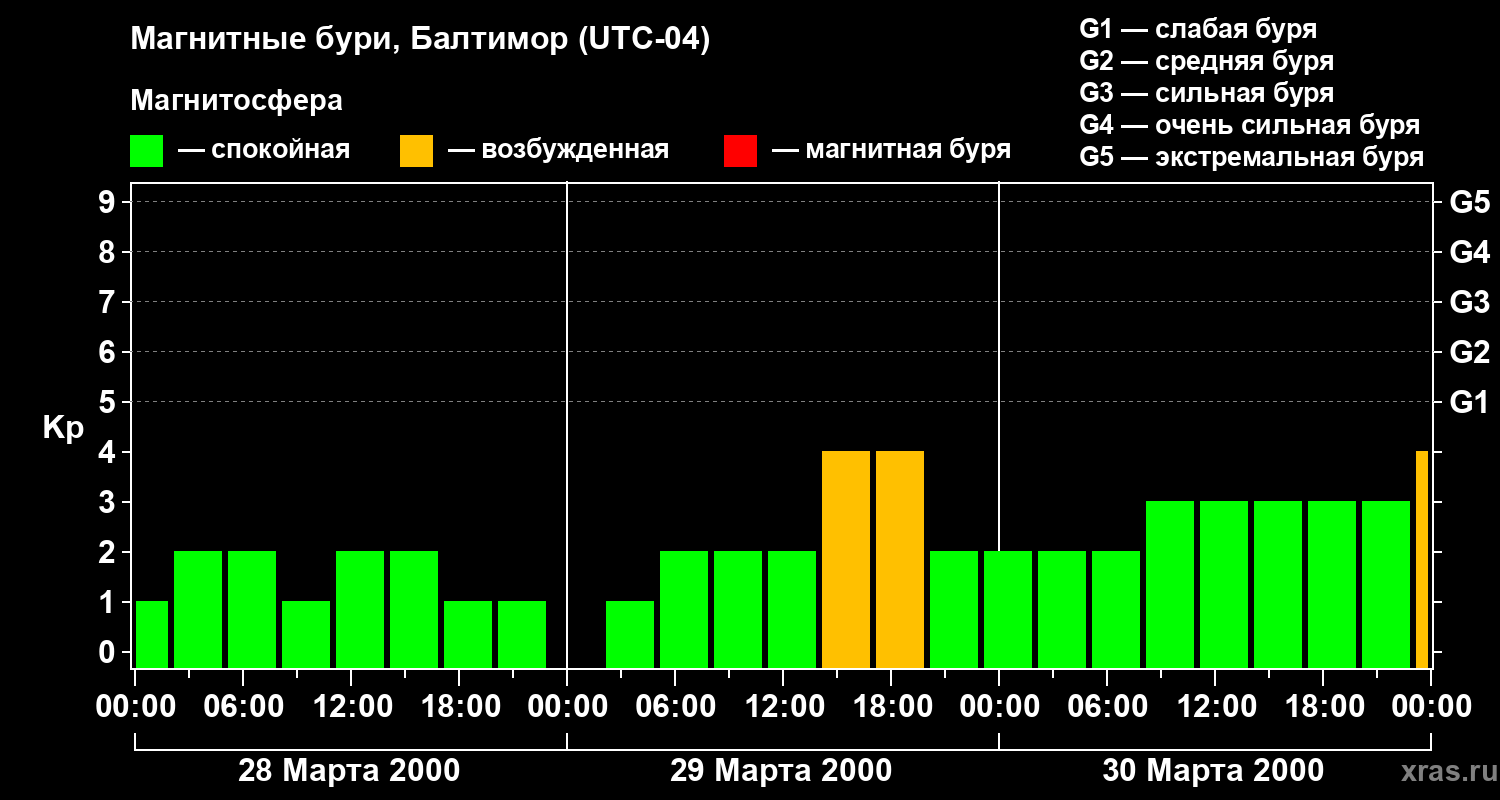This screenshot has width=1500, height=800.
Task: Click the 30 Марта 2000 date label
Action: [1213, 771]
